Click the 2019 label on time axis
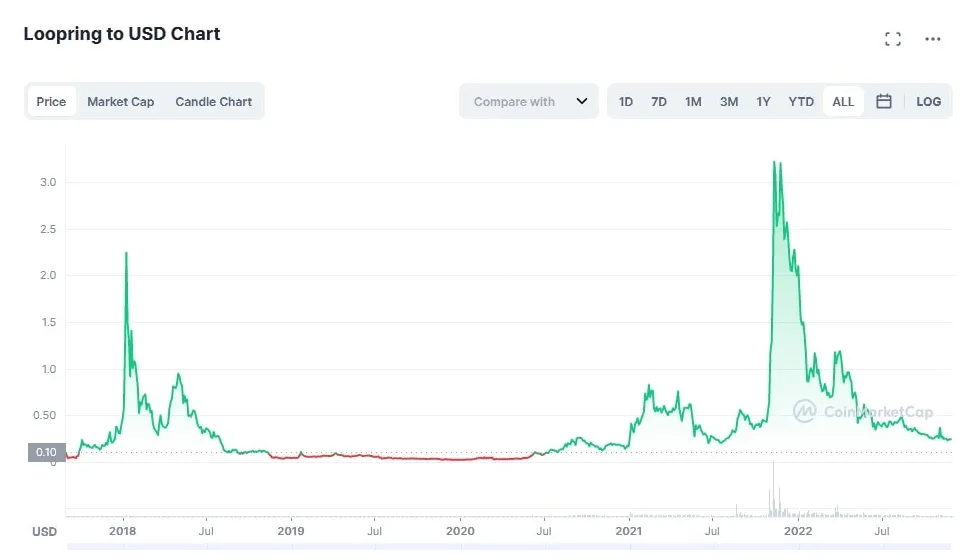Viewport: 979px width, 560px height. (x=290, y=531)
